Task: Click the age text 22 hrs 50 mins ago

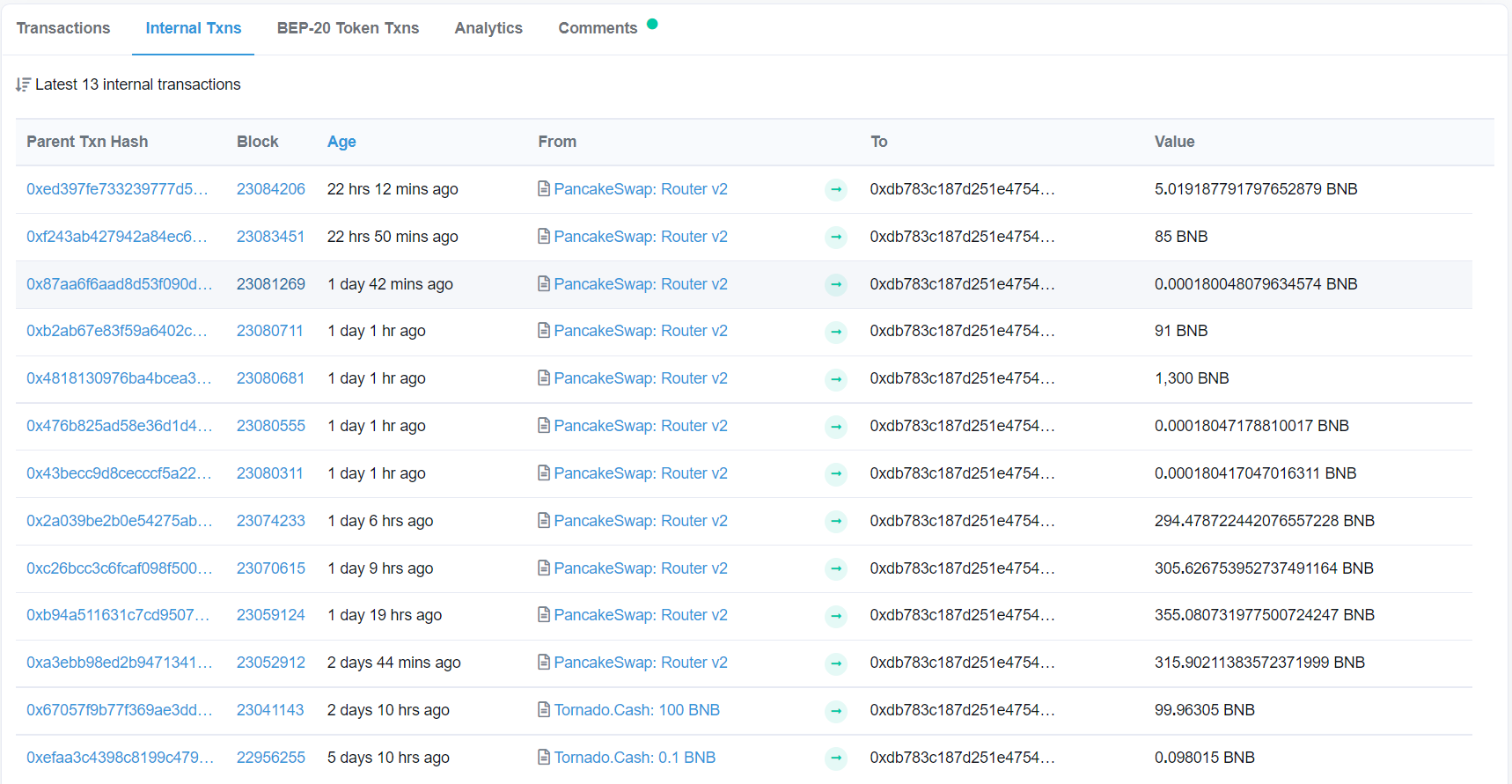Action: point(393,237)
